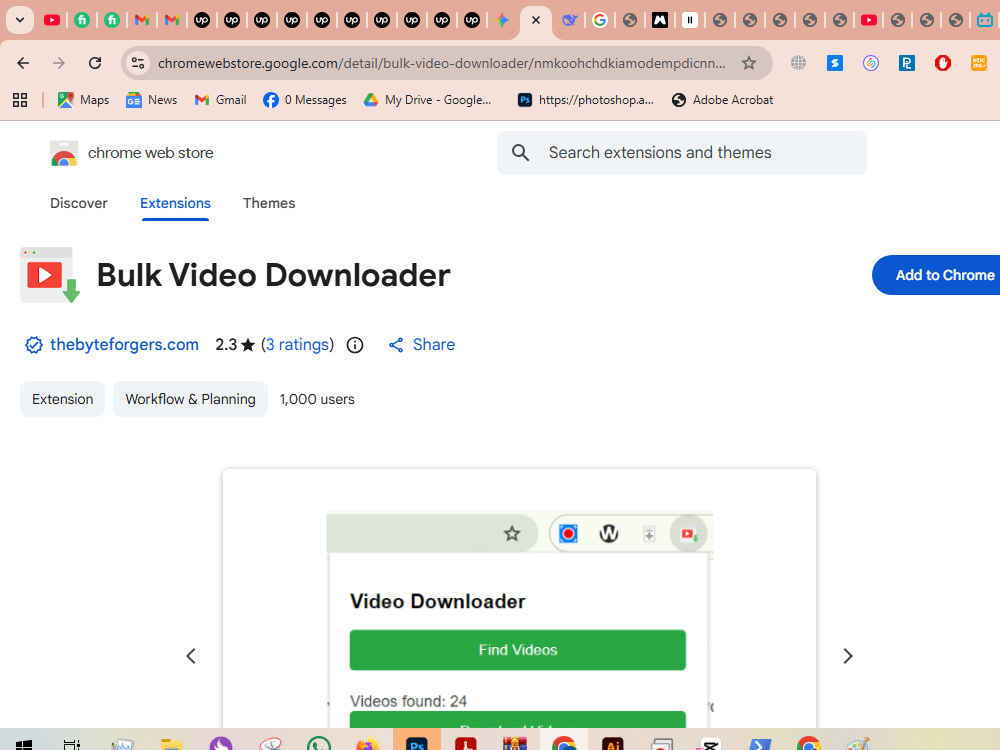This screenshot has height=750, width=1000.
Task: Open the red hand ad blocker extension
Action: click(943, 62)
